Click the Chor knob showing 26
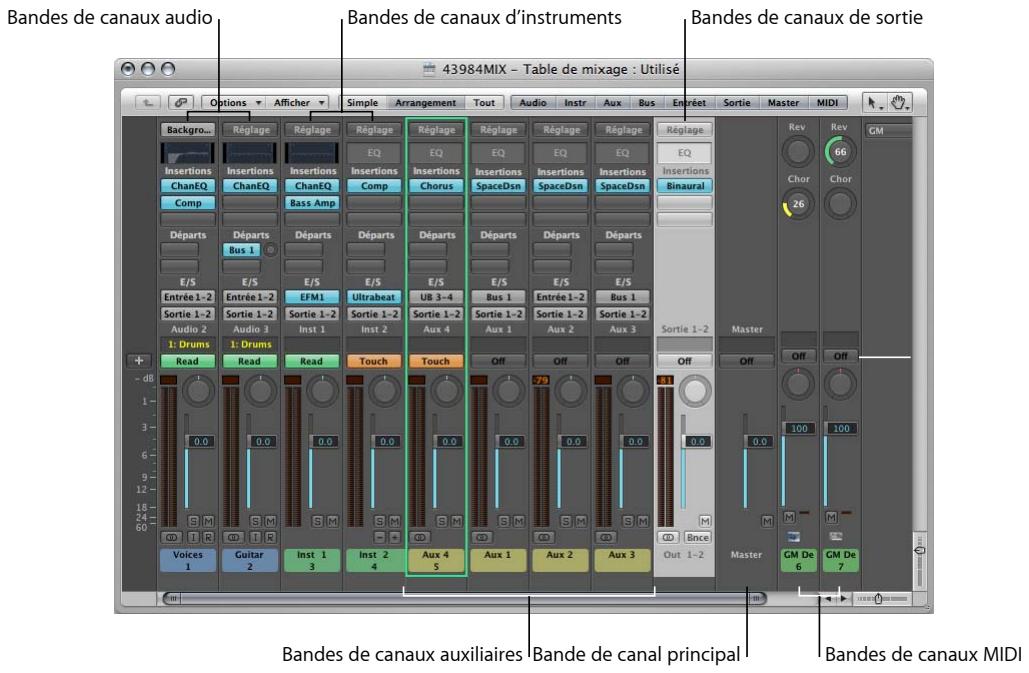The image size is (1029, 673). (797, 204)
